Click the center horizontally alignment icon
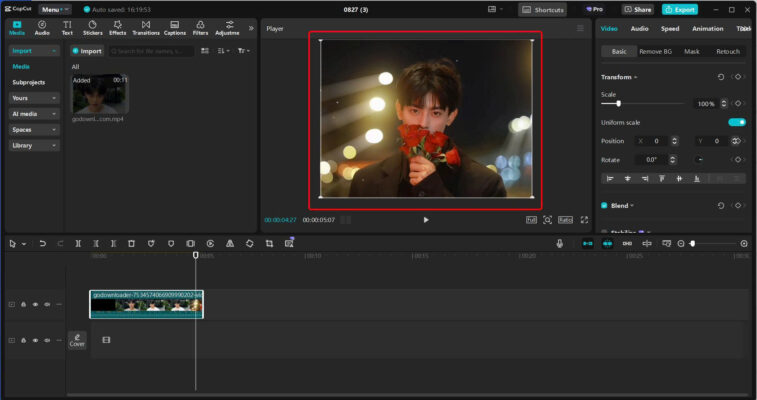Screen dimensions: 757x400 point(628,179)
